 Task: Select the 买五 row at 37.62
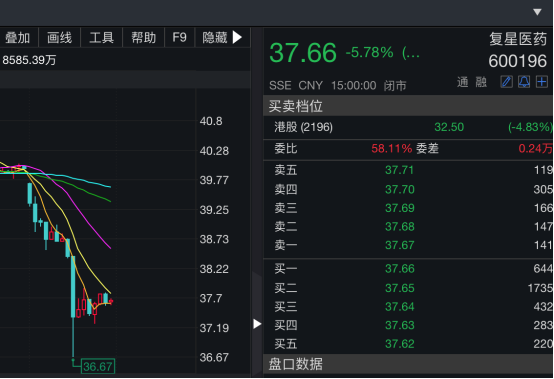[x=408, y=344]
